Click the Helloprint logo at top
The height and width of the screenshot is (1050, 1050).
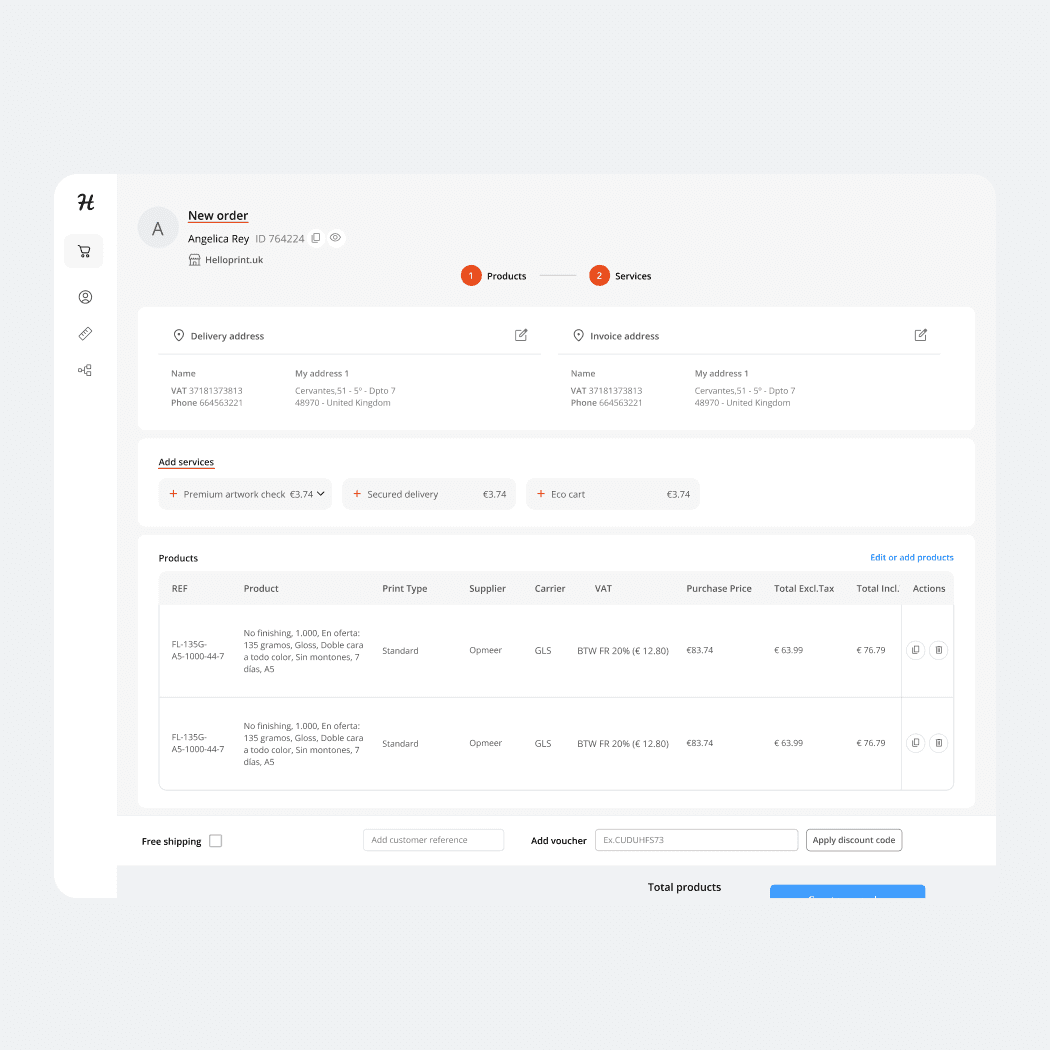[x=84, y=202]
